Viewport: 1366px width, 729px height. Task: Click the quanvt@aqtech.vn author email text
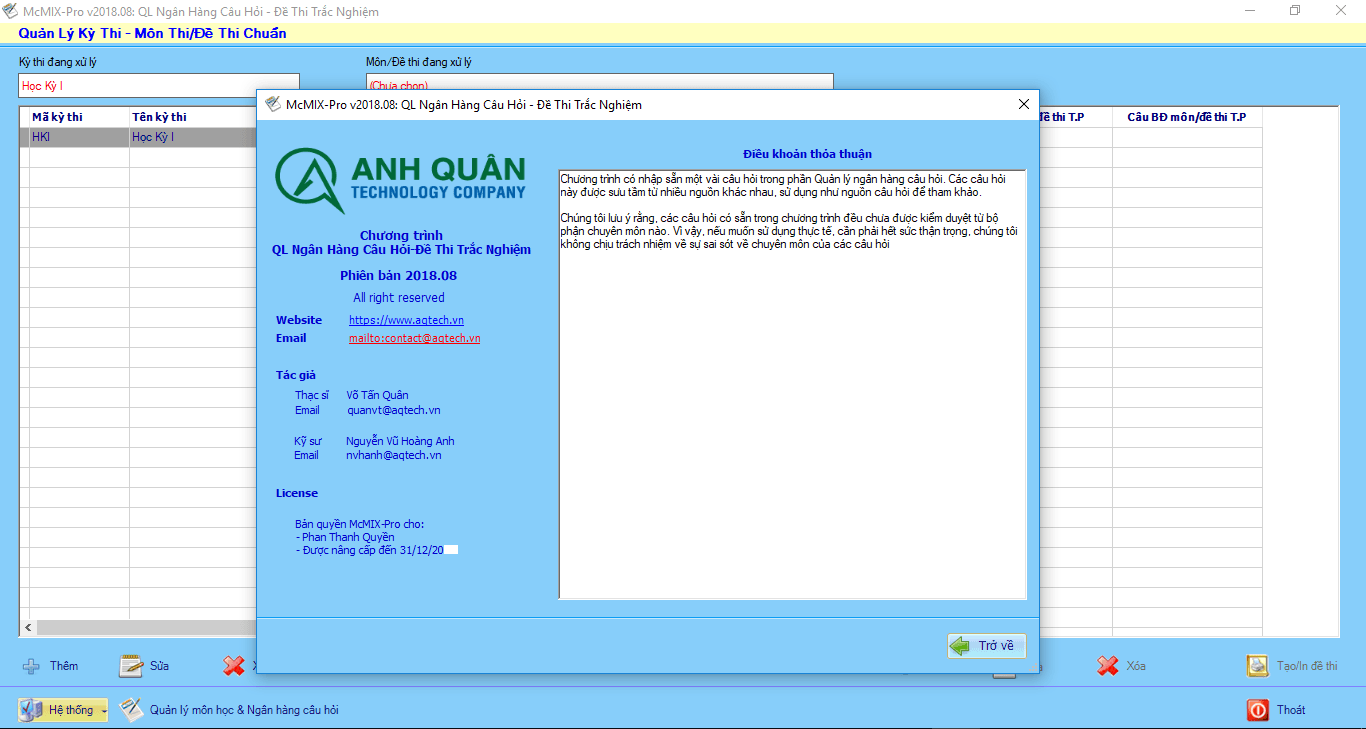tap(393, 410)
